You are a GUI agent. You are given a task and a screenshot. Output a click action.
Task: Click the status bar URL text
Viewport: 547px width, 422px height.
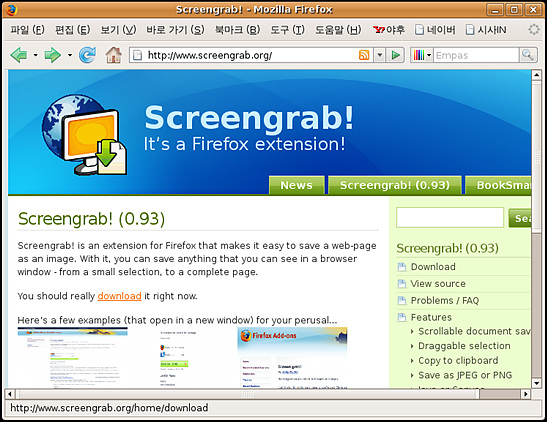109,408
